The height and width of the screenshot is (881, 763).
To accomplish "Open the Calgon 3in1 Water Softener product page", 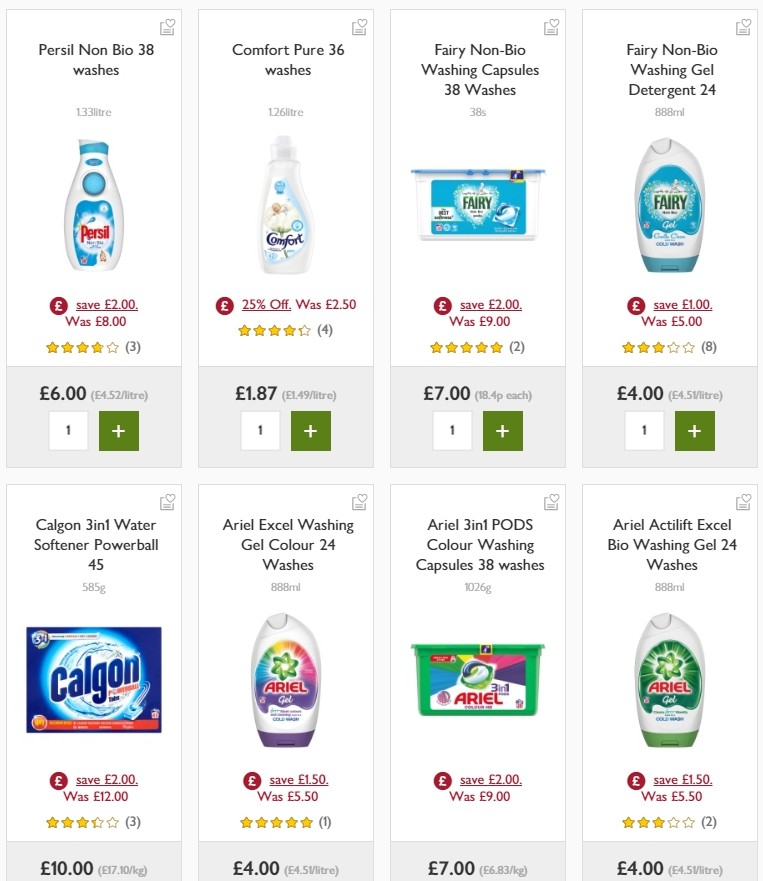I will [95, 544].
